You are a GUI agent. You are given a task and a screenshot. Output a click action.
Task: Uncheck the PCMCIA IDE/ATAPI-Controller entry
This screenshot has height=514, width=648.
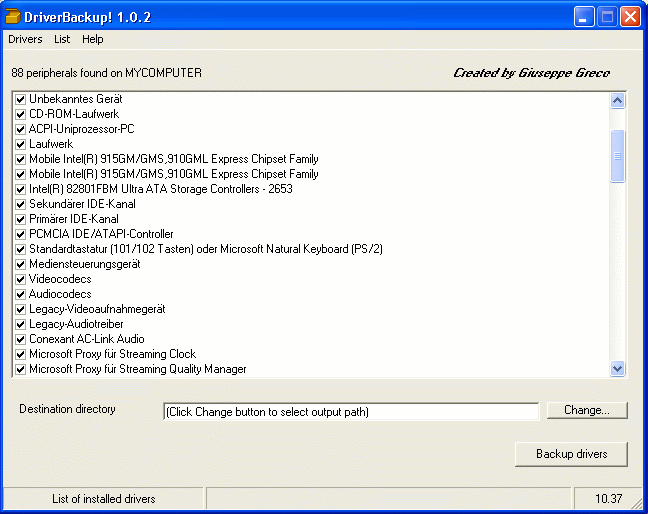click(20, 235)
